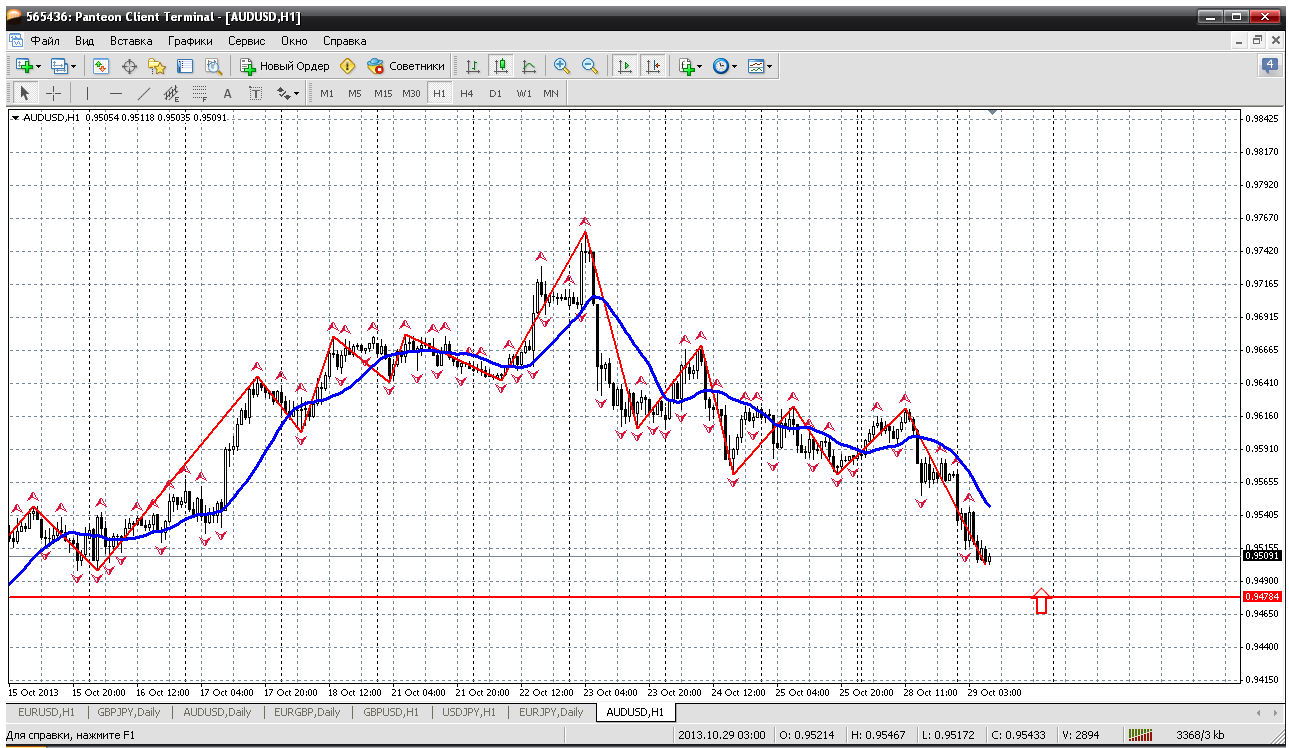The height and width of the screenshot is (748, 1289).
Task: Open the indicators list dropdown
Action: pyautogui.click(x=699, y=66)
